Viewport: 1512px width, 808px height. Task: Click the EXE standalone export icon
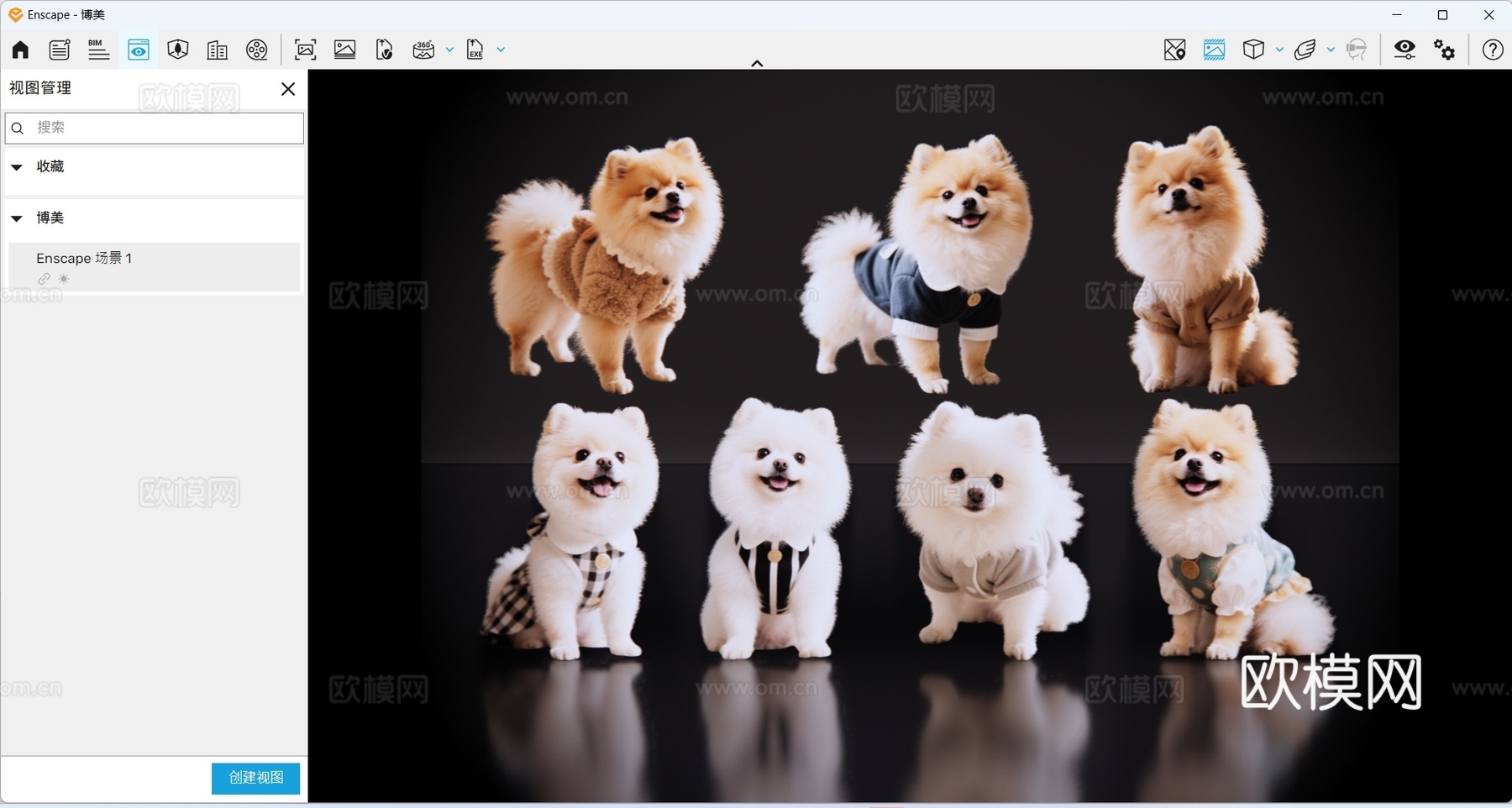point(475,50)
